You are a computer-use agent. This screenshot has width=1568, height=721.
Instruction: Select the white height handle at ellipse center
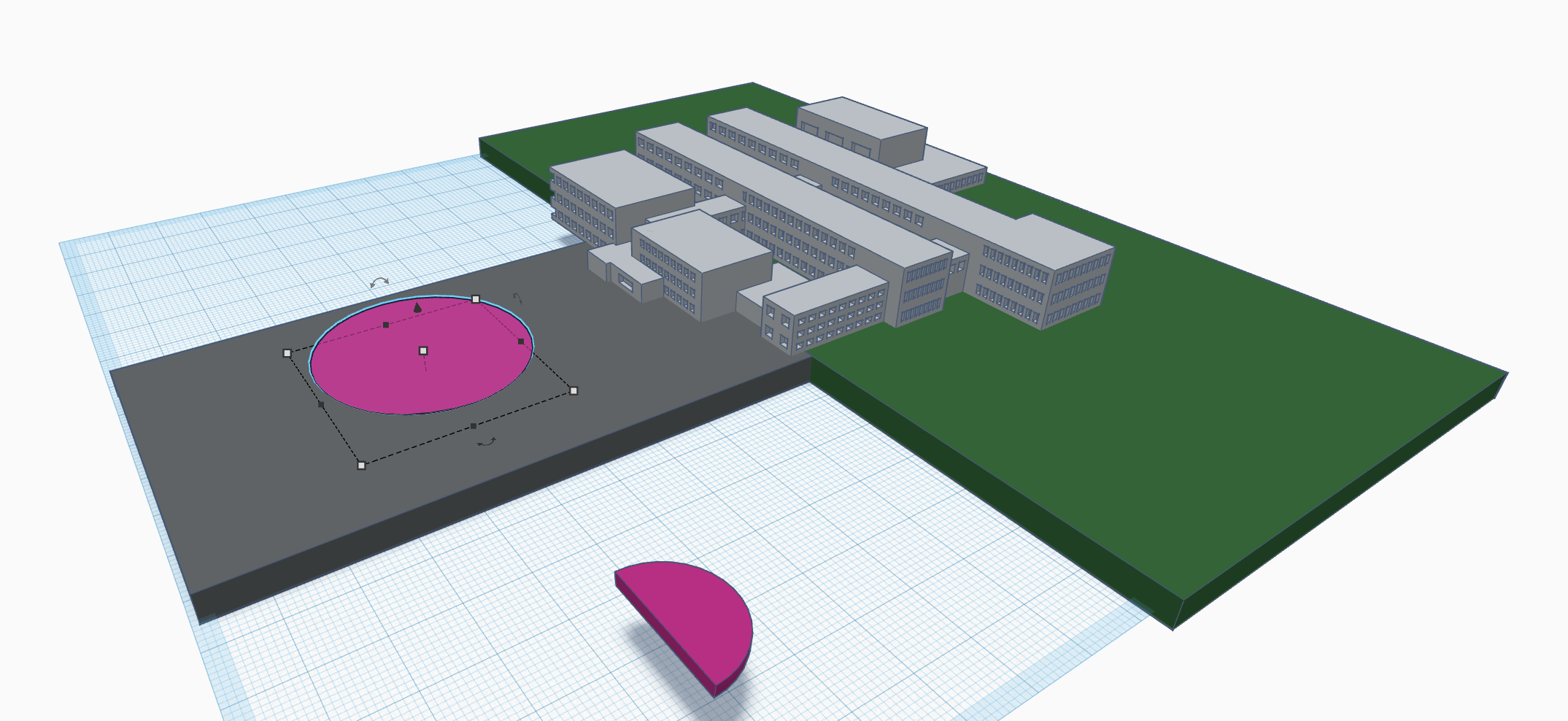tap(423, 351)
